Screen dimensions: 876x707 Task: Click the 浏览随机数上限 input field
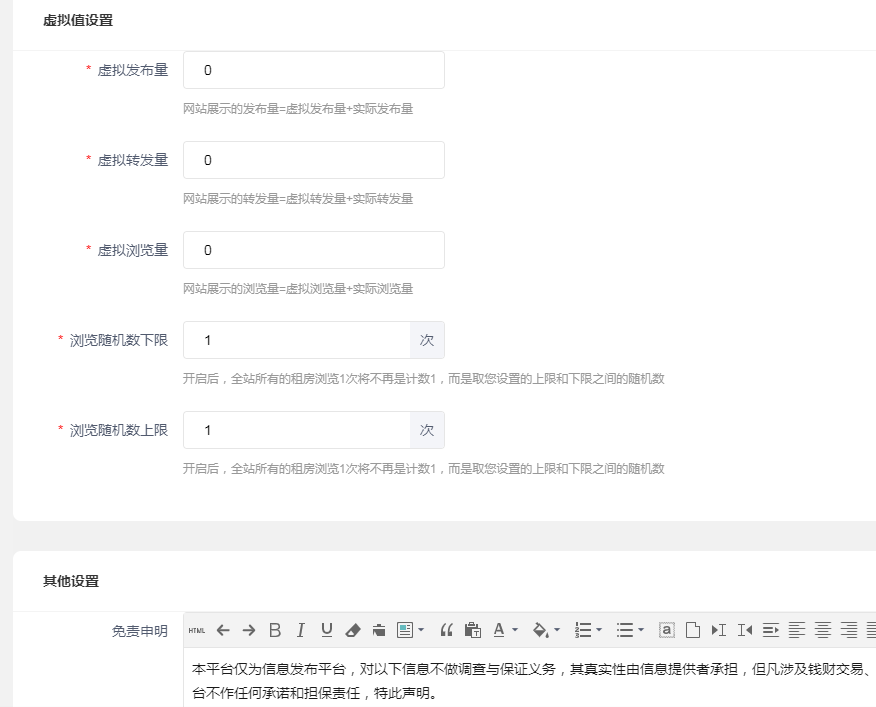[297, 430]
